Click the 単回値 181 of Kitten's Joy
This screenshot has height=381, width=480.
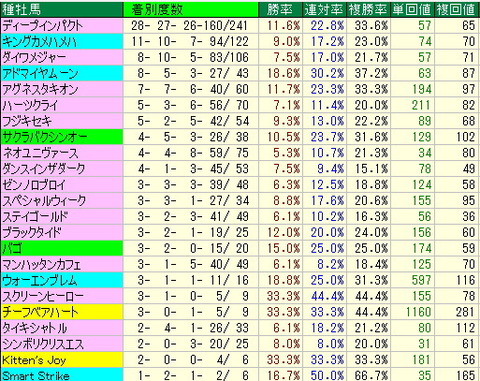click(x=421, y=360)
